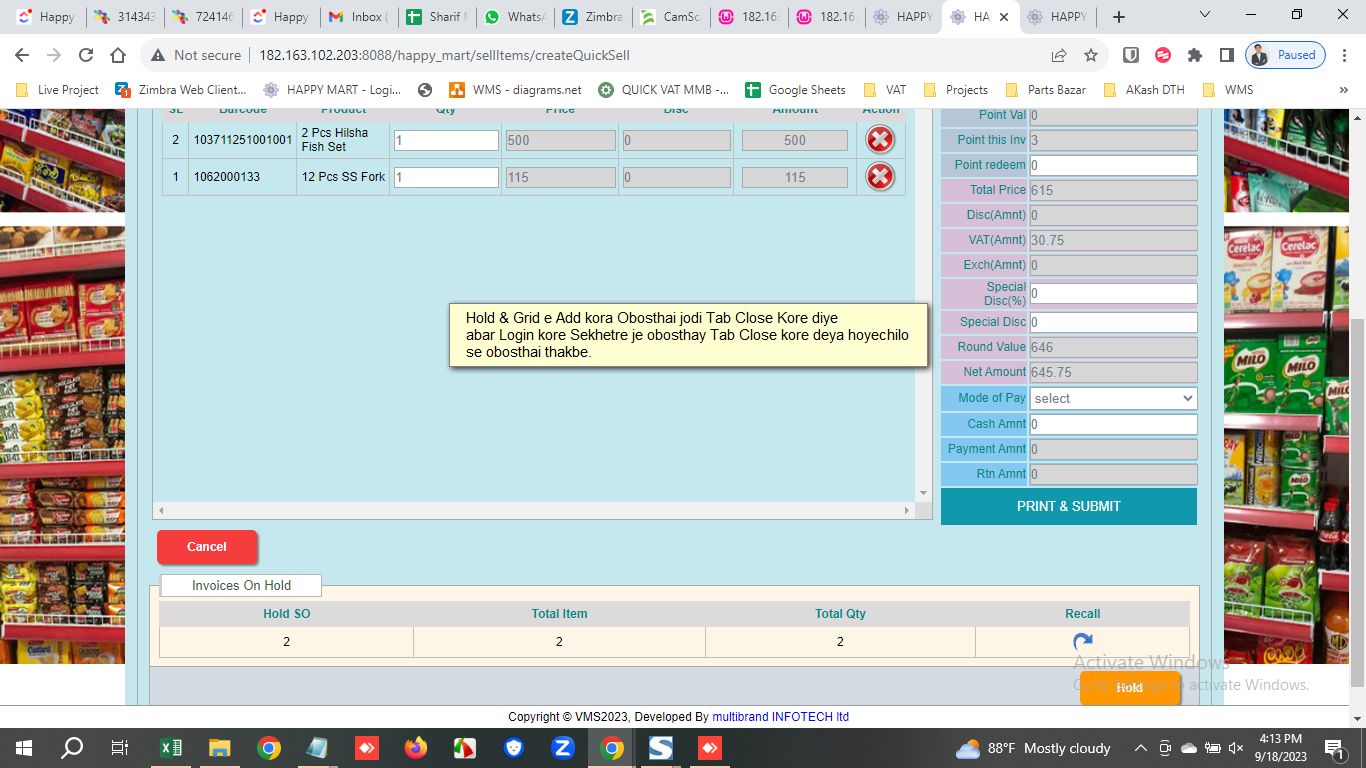Focus the Cash Amnt input field
The height and width of the screenshot is (768, 1366).
coord(1113,424)
